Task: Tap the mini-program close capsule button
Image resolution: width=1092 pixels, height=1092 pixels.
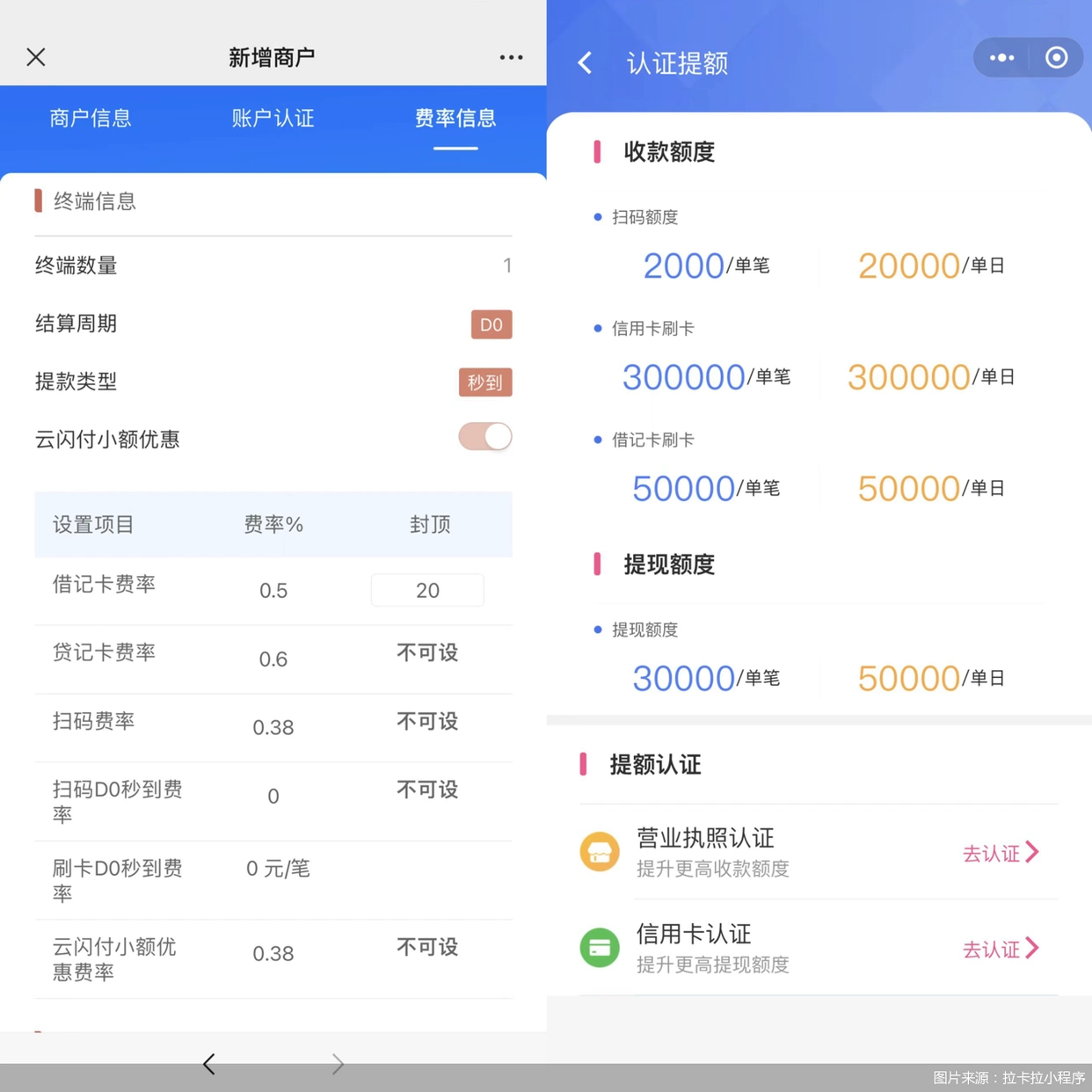Action: coord(1057,57)
